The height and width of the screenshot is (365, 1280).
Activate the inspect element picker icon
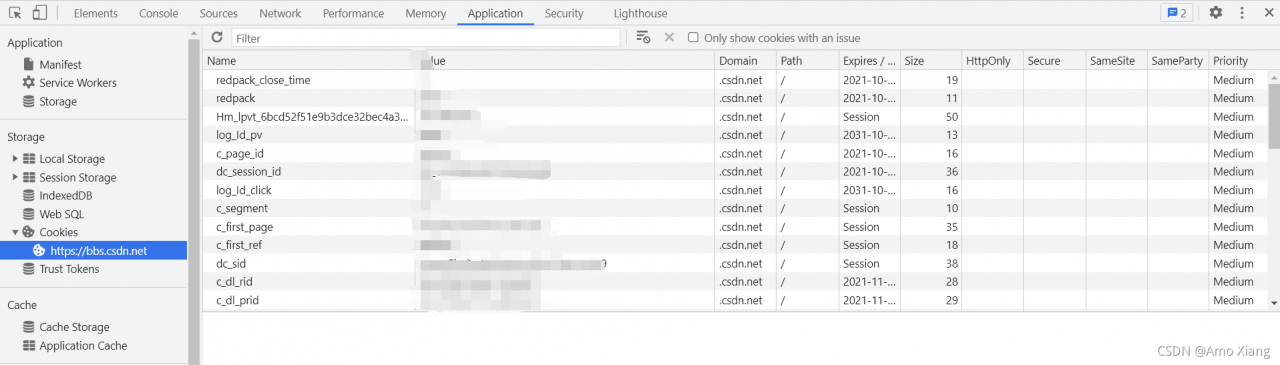tap(16, 13)
